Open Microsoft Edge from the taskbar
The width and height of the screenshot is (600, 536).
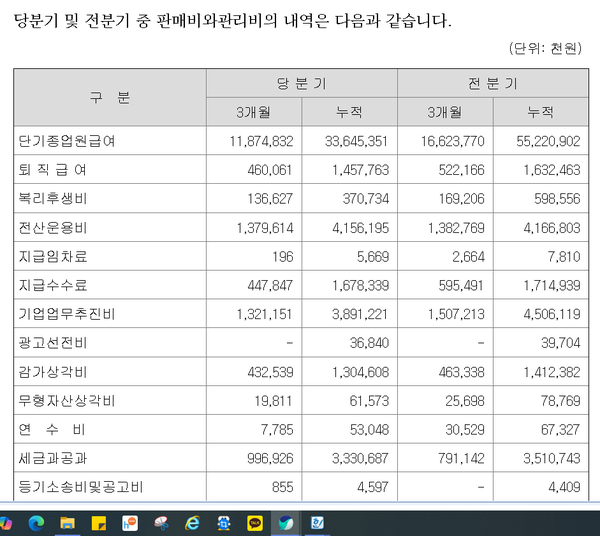[x=36, y=523]
